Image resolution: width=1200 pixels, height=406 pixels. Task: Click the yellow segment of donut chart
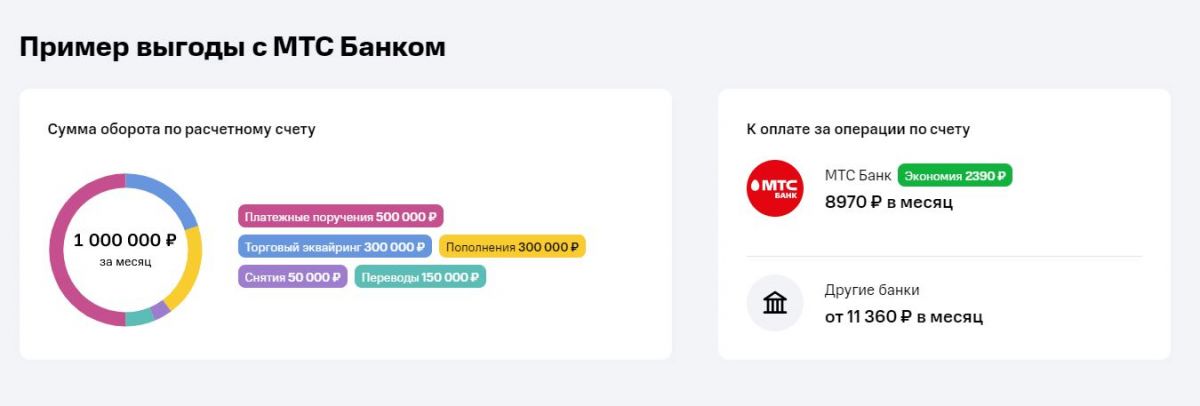pyautogui.click(x=189, y=270)
